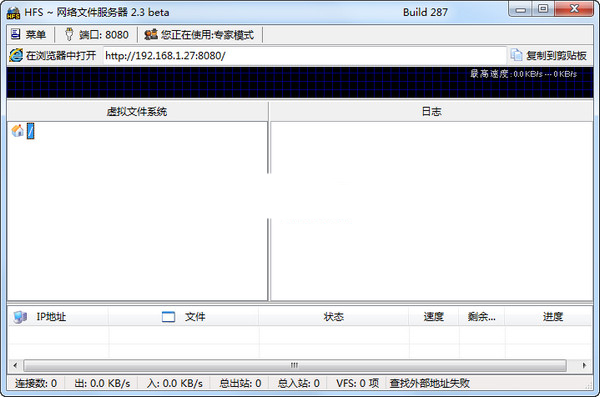This screenshot has width=600, height=397.
Task: Click the horizontal scrollbar left arrow
Action: [15, 365]
